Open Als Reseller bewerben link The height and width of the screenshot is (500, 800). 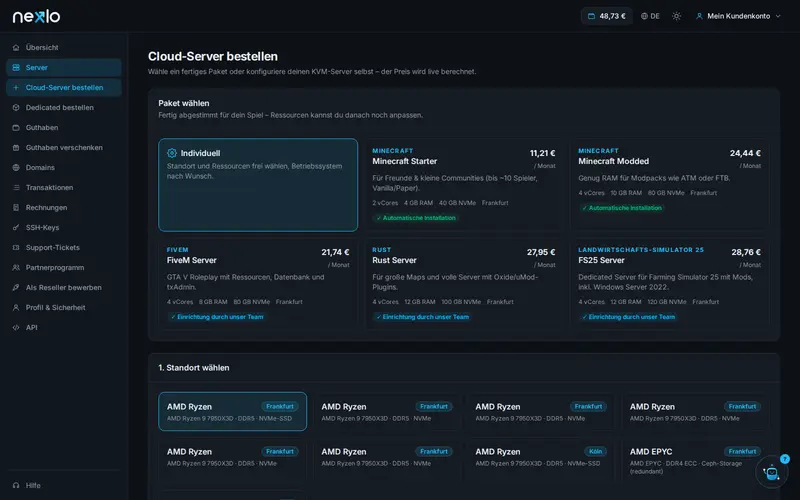[x=64, y=287]
